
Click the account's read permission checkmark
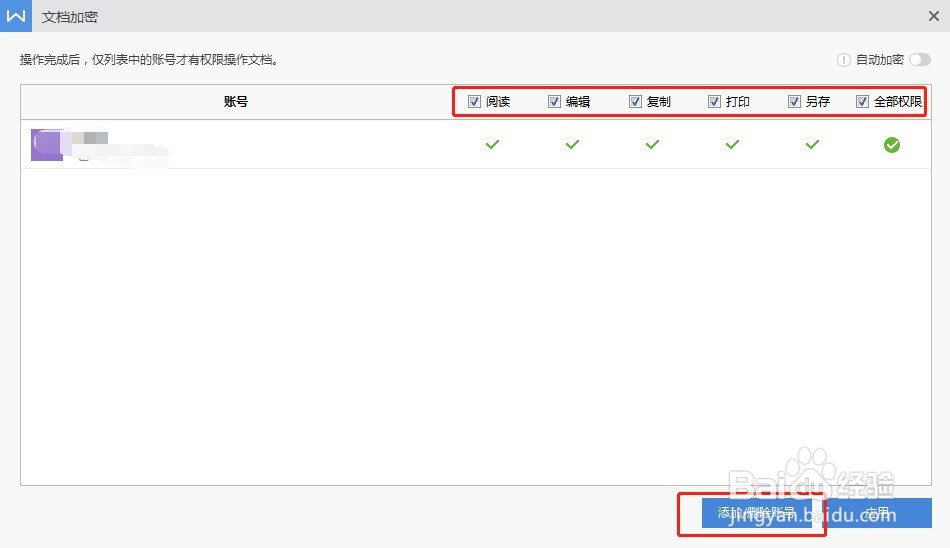493,144
